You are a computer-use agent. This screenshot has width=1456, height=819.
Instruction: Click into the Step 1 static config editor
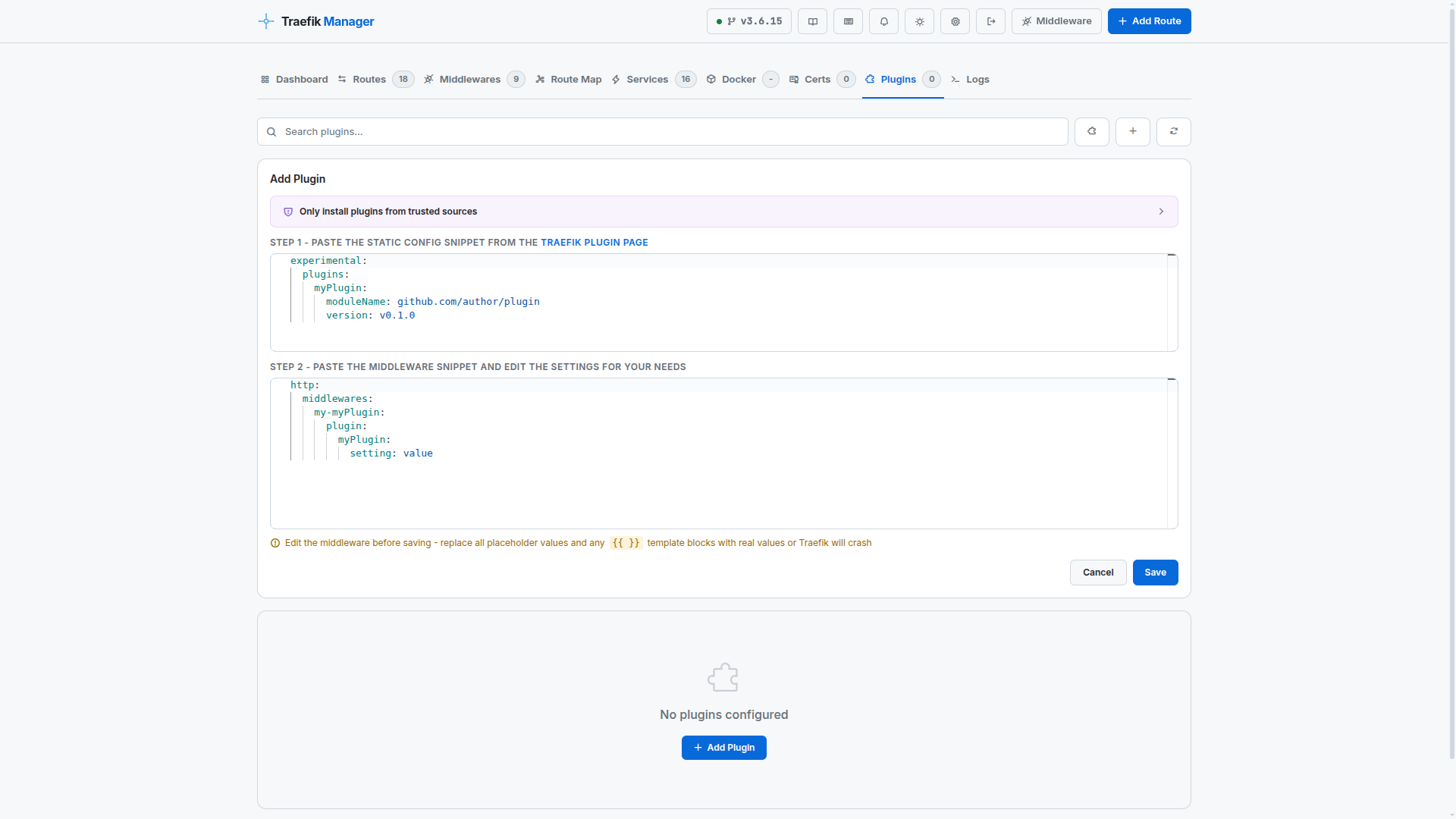(x=723, y=303)
